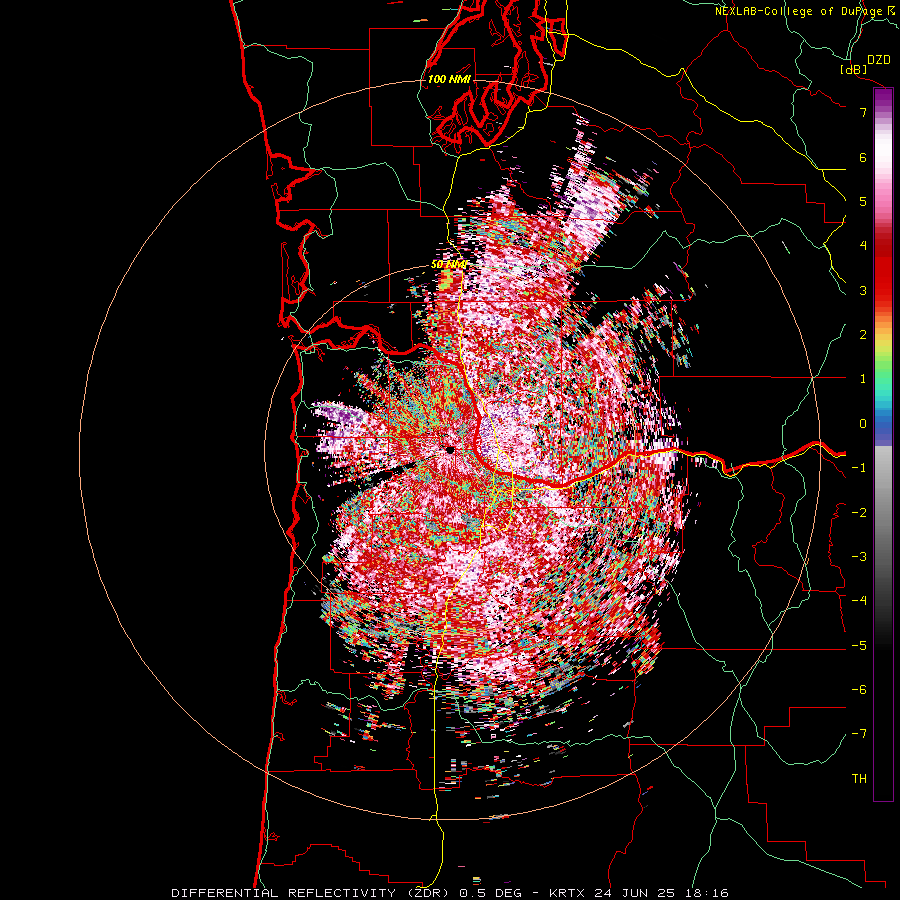900x900 pixels.
Task: Select the 4 dB scale value
Action: tap(863, 246)
